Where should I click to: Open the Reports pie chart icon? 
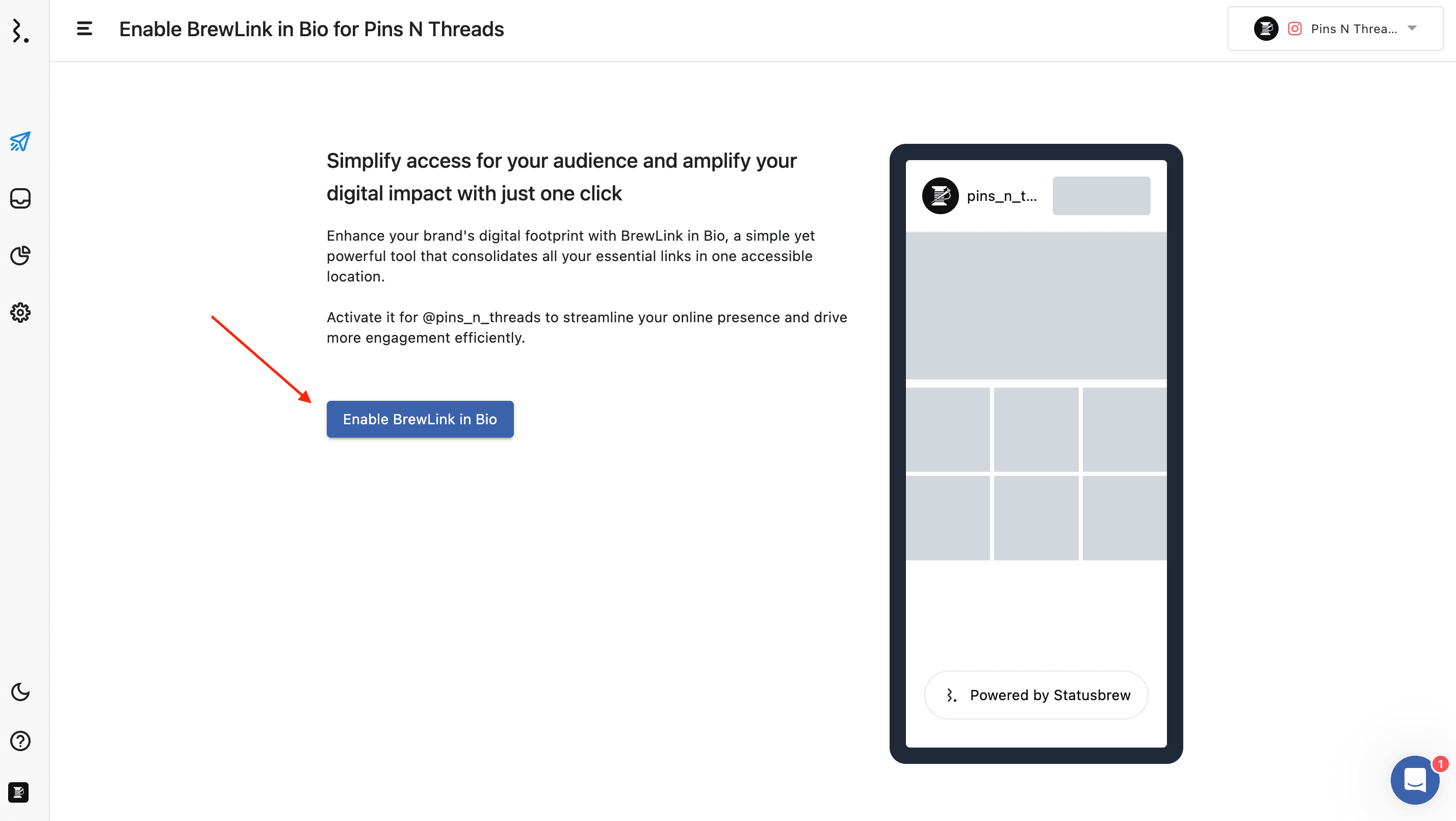point(20,255)
